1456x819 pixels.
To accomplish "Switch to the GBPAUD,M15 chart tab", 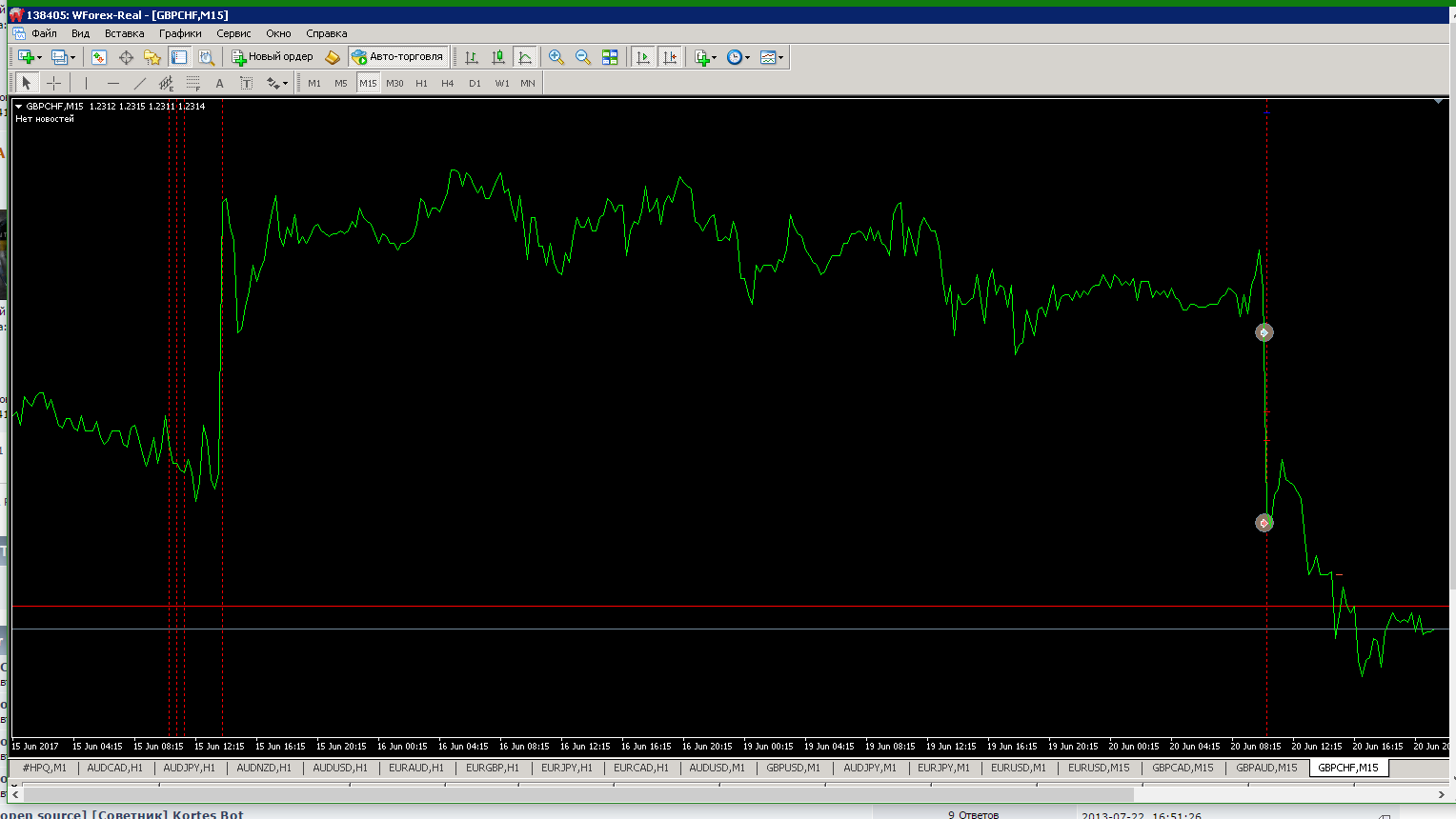I will pyautogui.click(x=1266, y=768).
